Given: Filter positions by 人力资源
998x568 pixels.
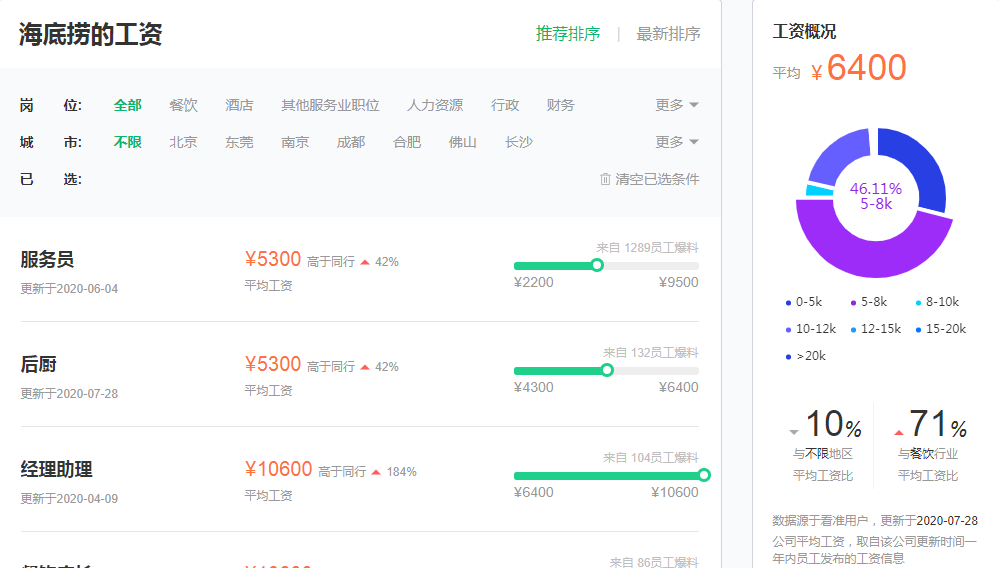Looking at the screenshot, I should [x=435, y=105].
